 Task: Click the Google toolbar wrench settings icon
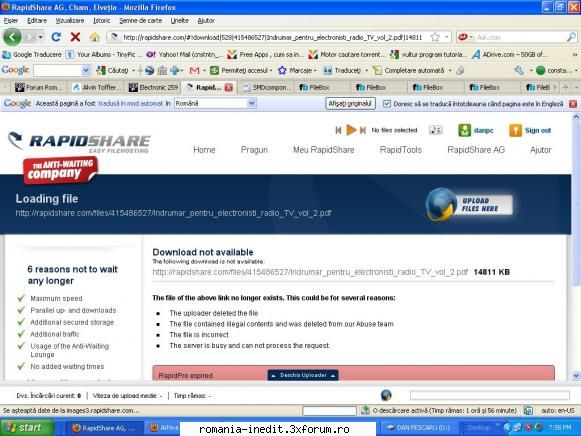coord(519,70)
